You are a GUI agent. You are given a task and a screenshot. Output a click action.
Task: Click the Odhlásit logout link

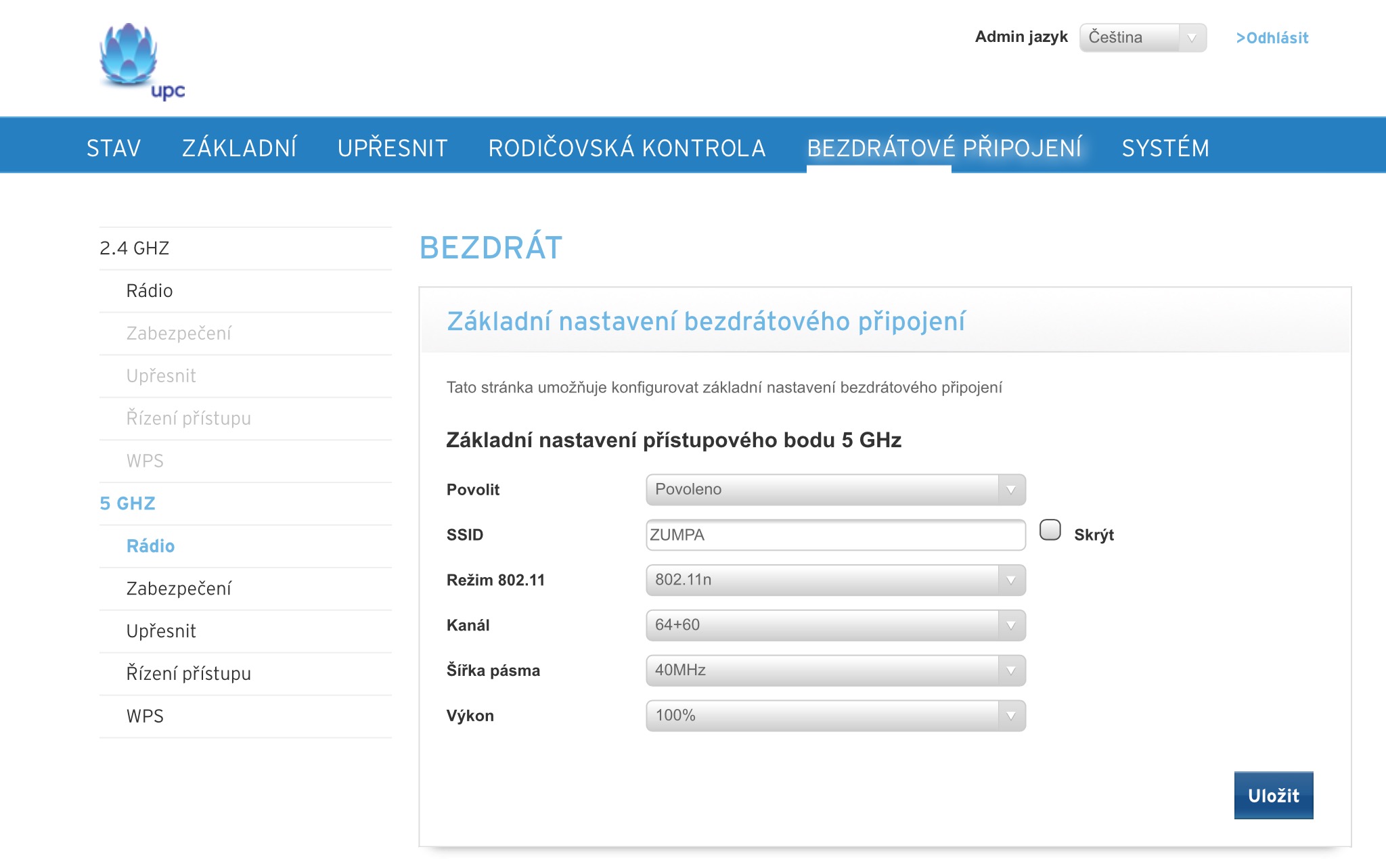1272,38
